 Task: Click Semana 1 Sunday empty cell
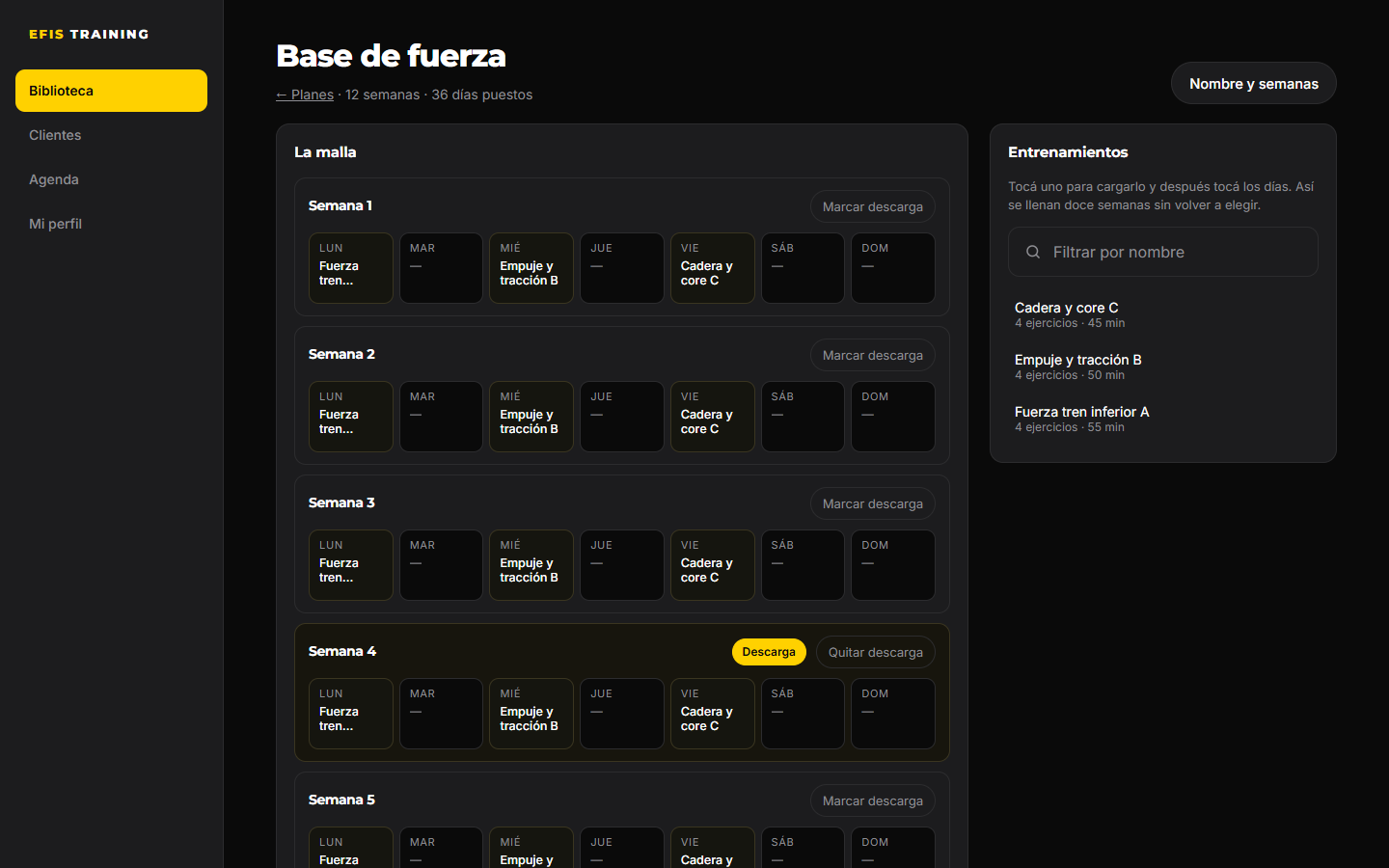[893, 268]
